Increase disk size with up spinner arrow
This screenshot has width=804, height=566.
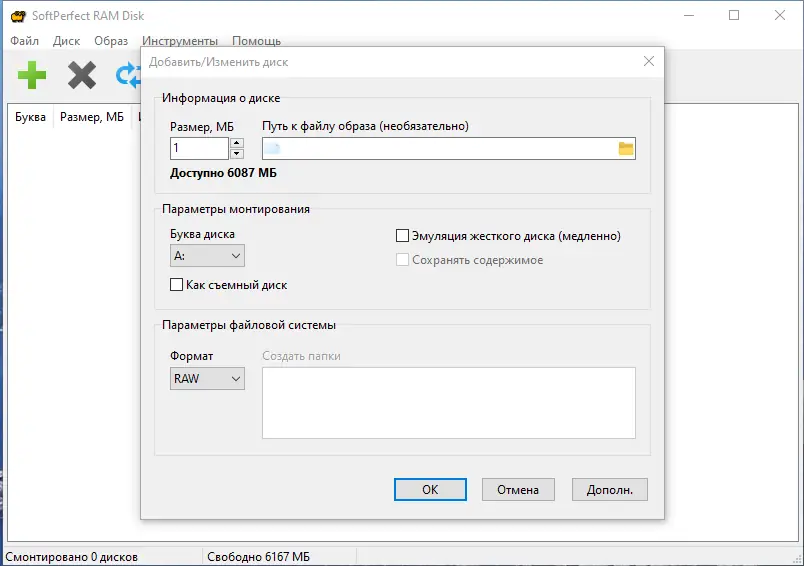pyautogui.click(x=236, y=143)
